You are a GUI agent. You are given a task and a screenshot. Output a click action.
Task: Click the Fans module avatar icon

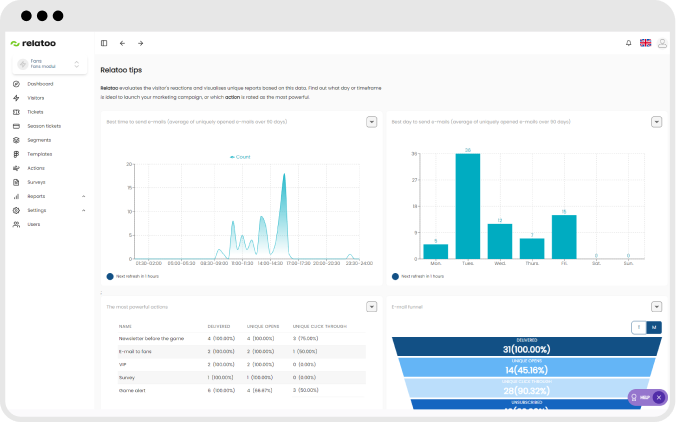(22, 64)
